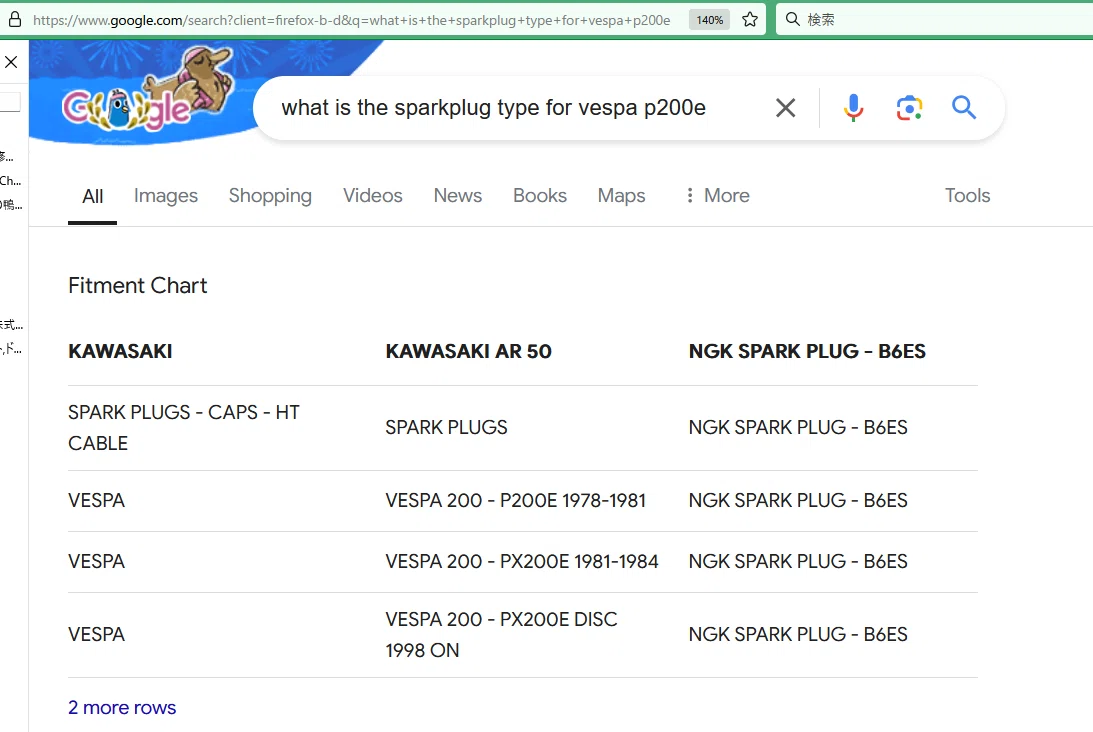This screenshot has width=1093, height=732.
Task: Click the KAWASAKI AR 50 header cell
Action: point(468,351)
